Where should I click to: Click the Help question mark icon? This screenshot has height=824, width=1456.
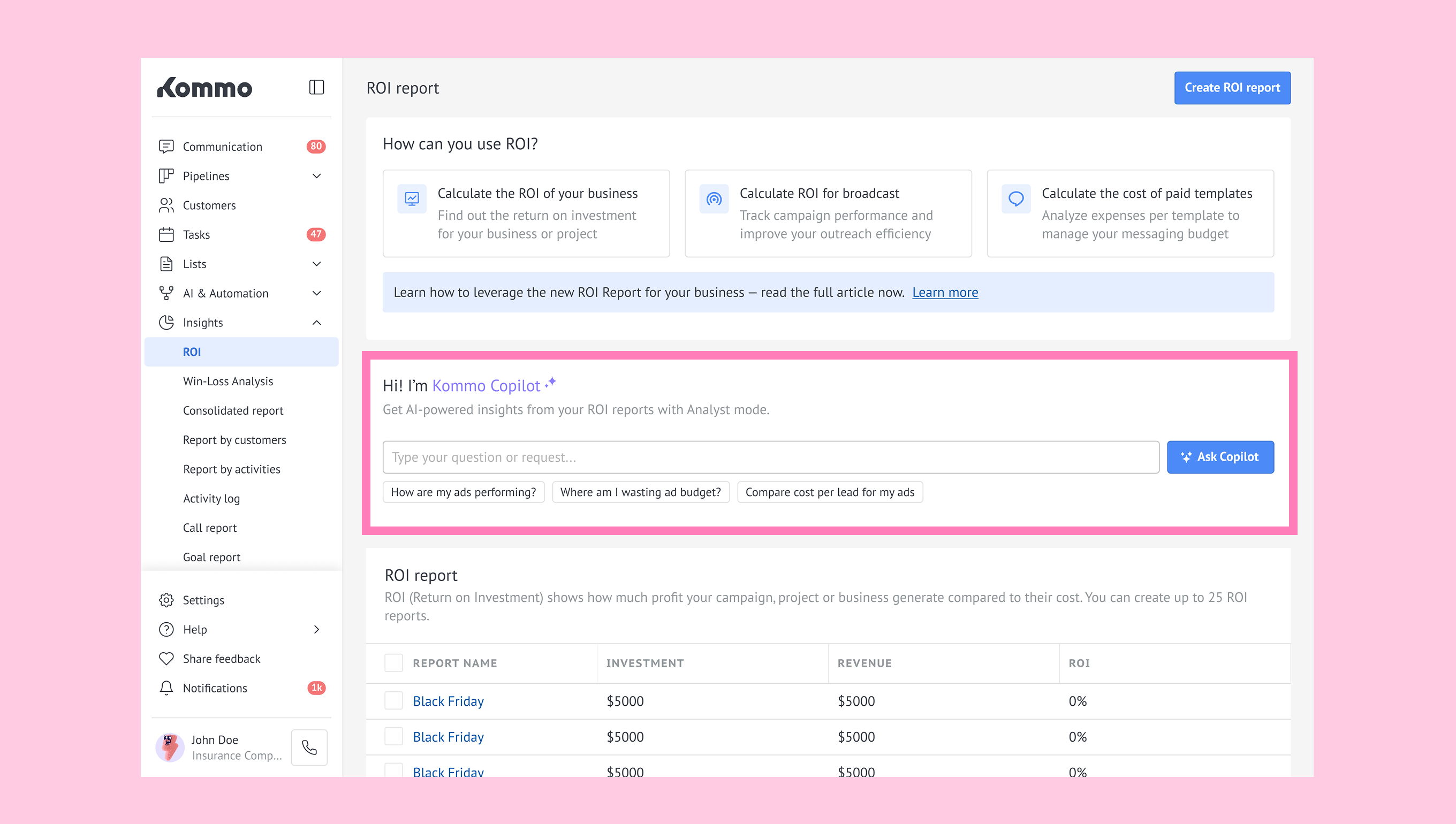(x=166, y=629)
